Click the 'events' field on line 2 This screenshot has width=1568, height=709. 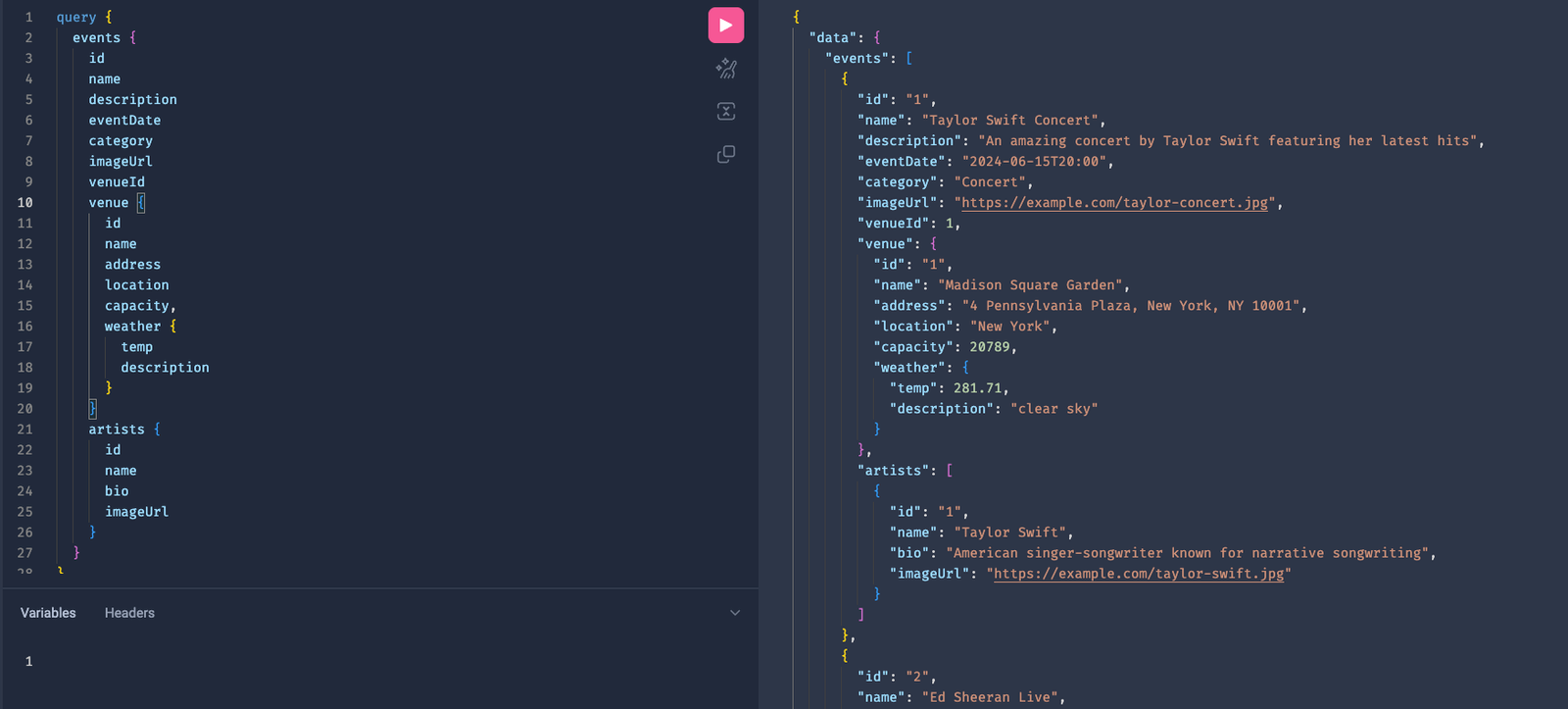pyautogui.click(x=96, y=38)
